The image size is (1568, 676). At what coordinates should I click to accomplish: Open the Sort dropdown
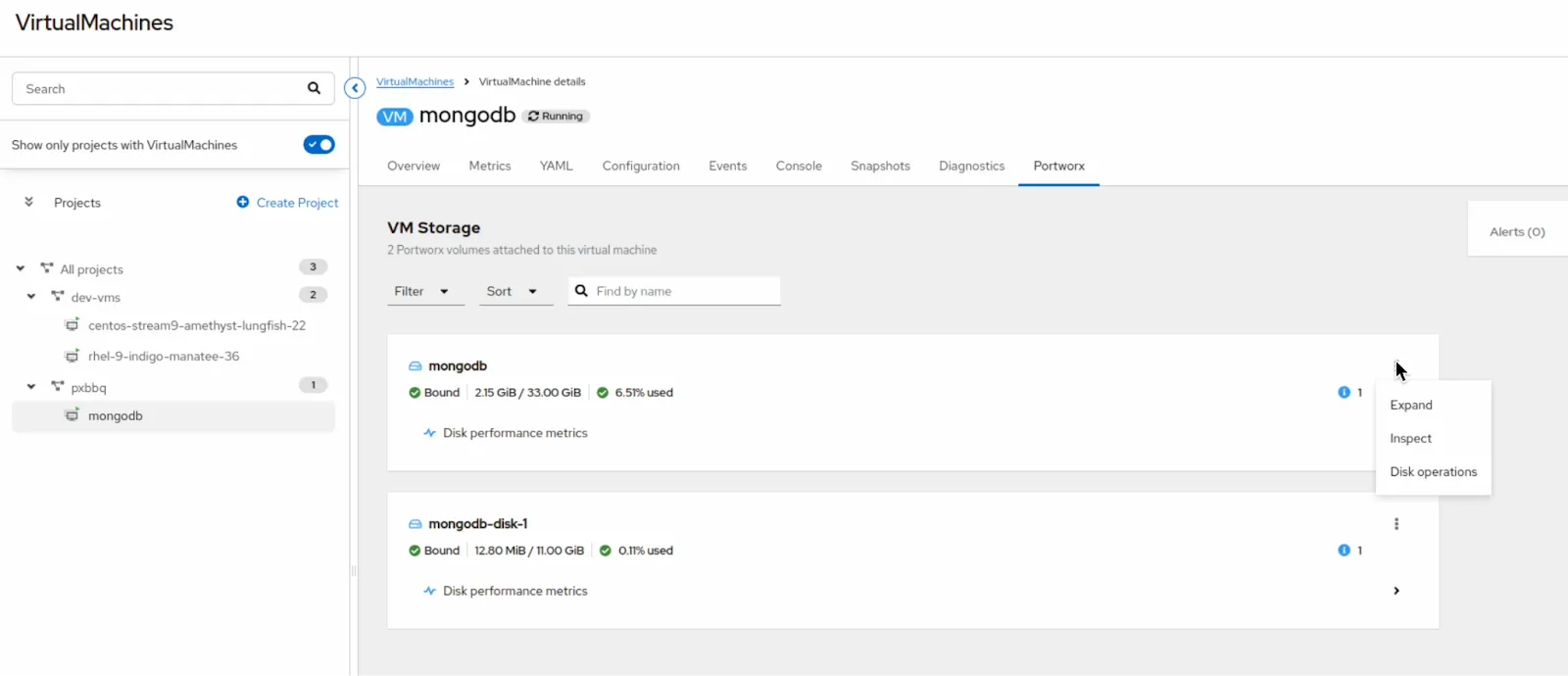pyautogui.click(x=515, y=291)
